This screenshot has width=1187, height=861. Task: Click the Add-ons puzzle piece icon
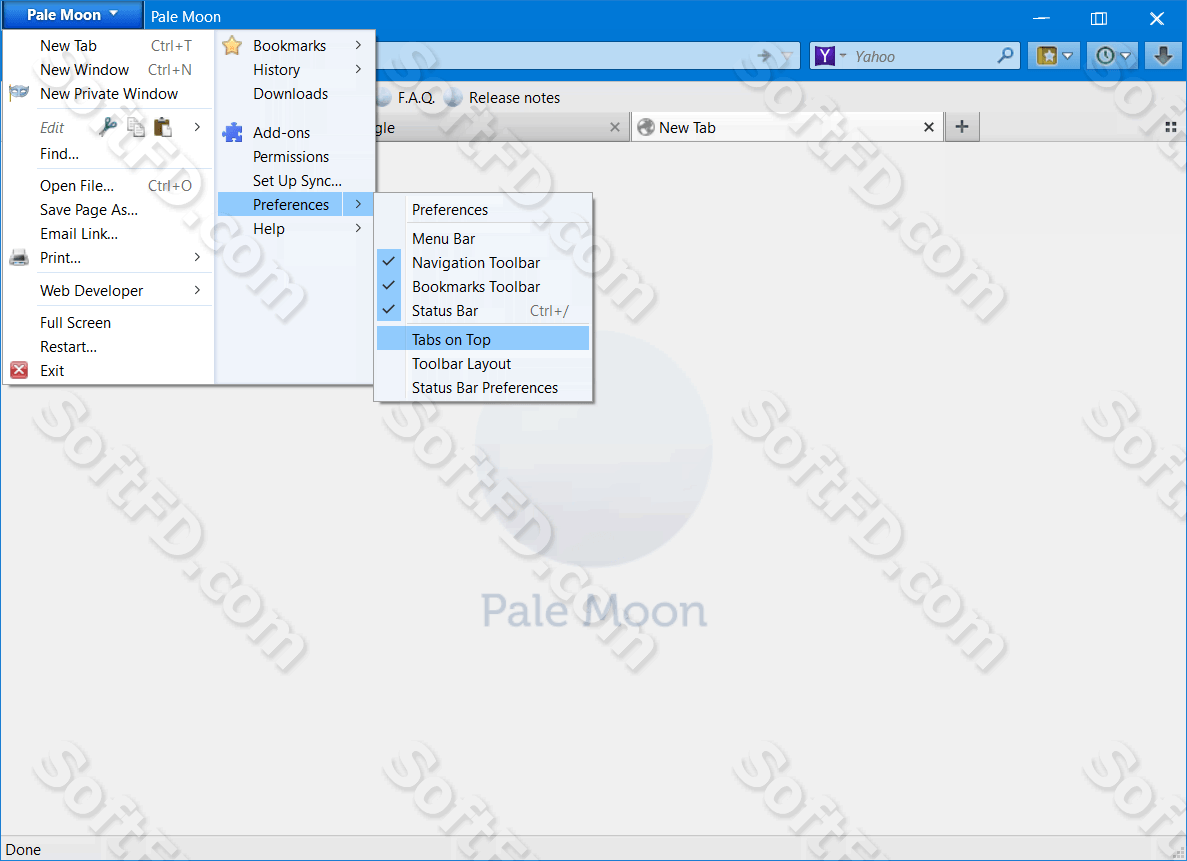(232, 132)
